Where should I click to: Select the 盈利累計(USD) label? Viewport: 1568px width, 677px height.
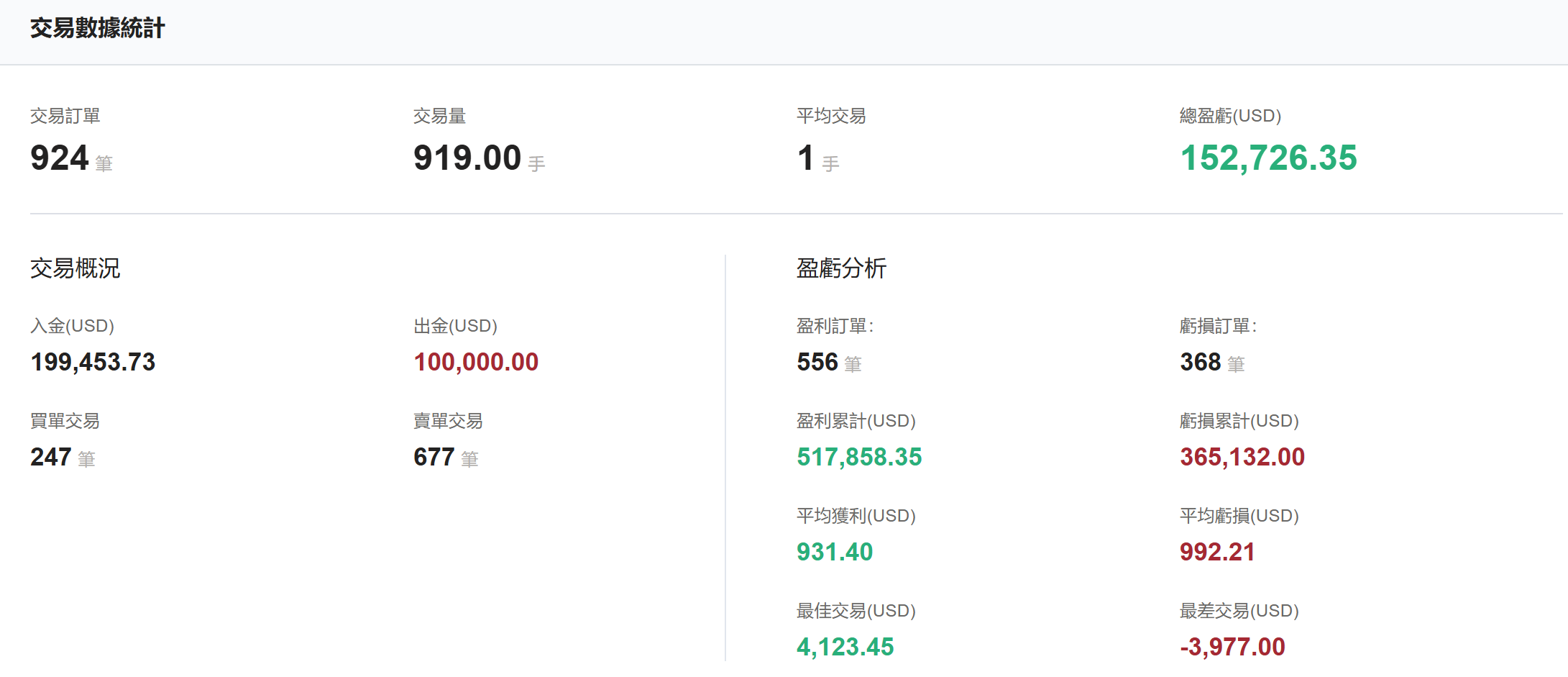[856, 421]
